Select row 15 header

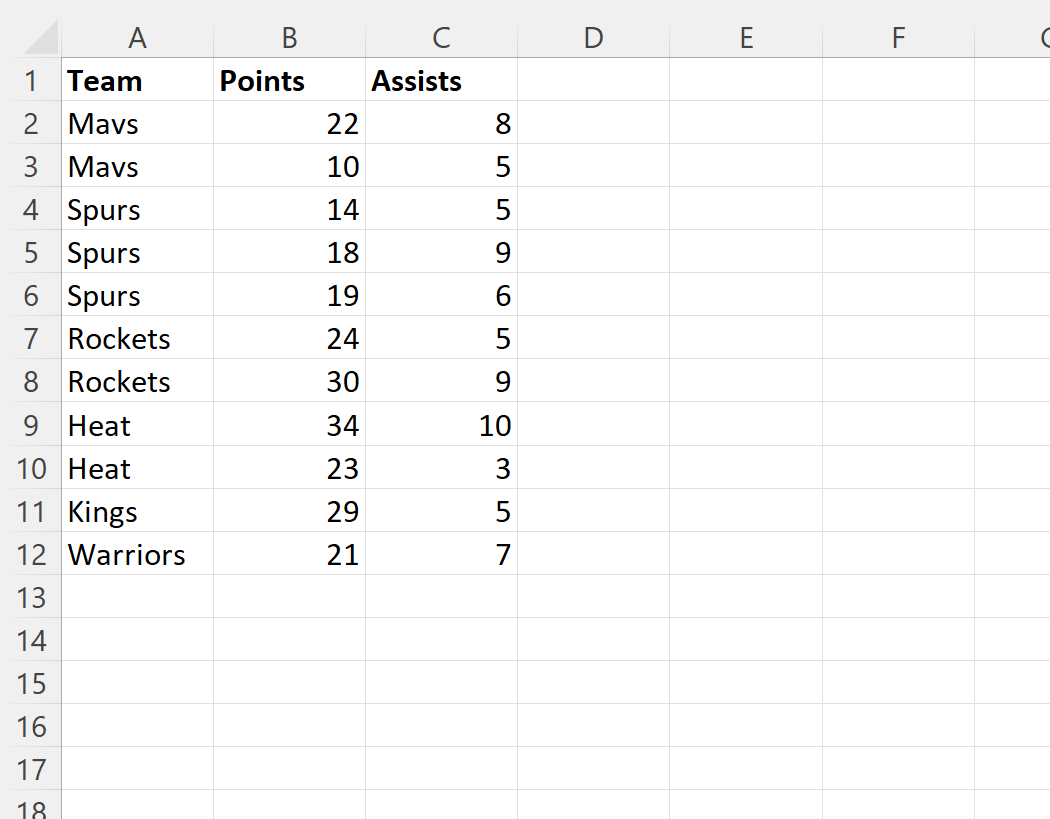pyautogui.click(x=31, y=683)
